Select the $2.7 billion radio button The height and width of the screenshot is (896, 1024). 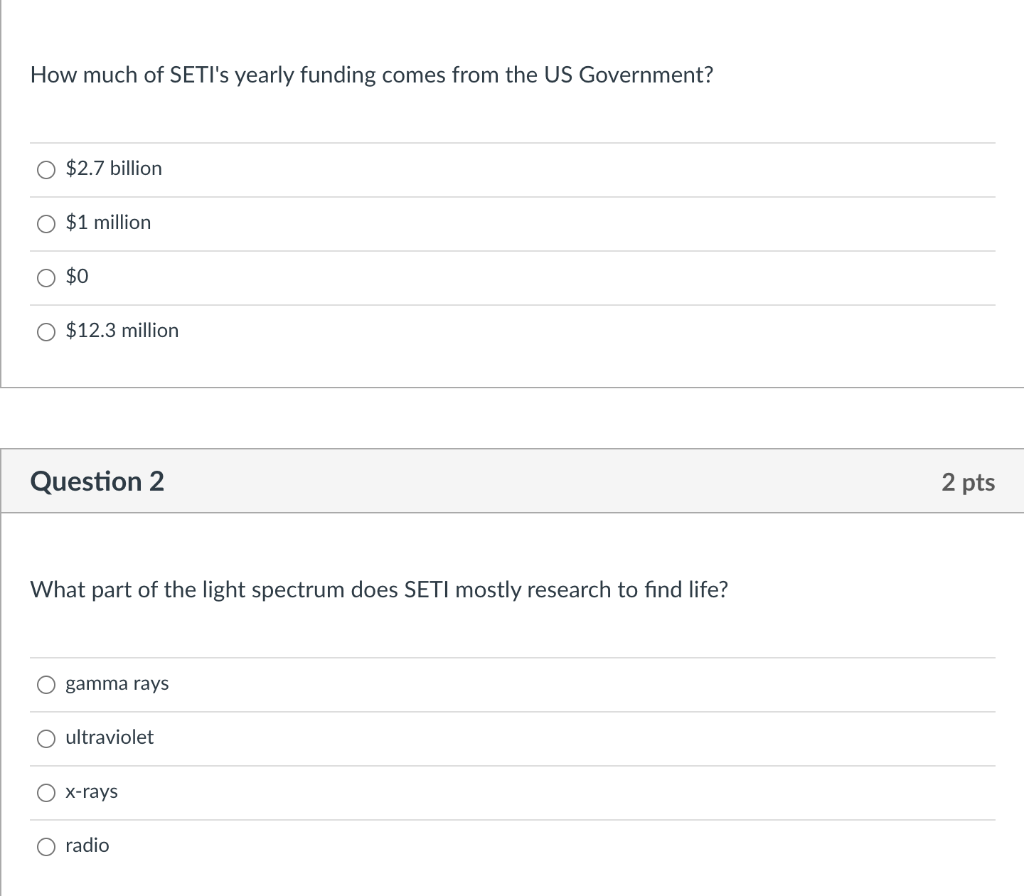tap(46, 169)
